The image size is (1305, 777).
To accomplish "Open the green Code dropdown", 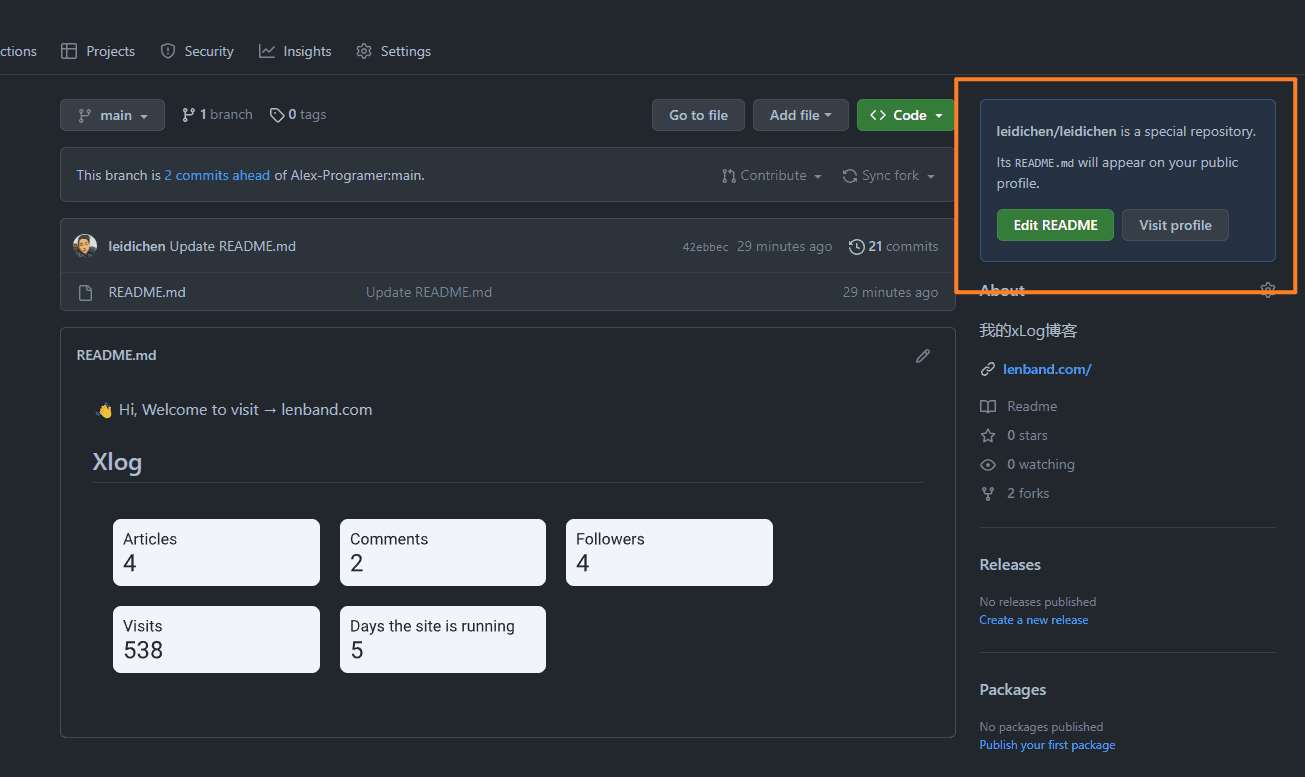I will click(905, 115).
